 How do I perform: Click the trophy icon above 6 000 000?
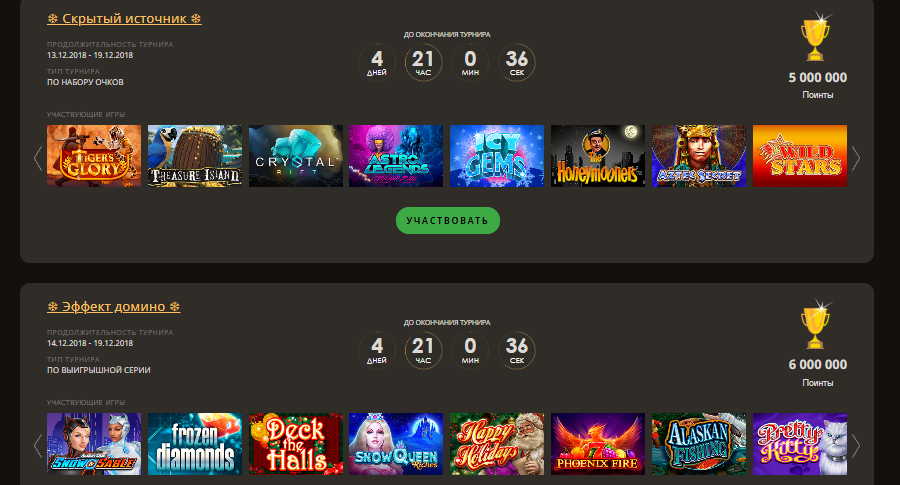816,325
